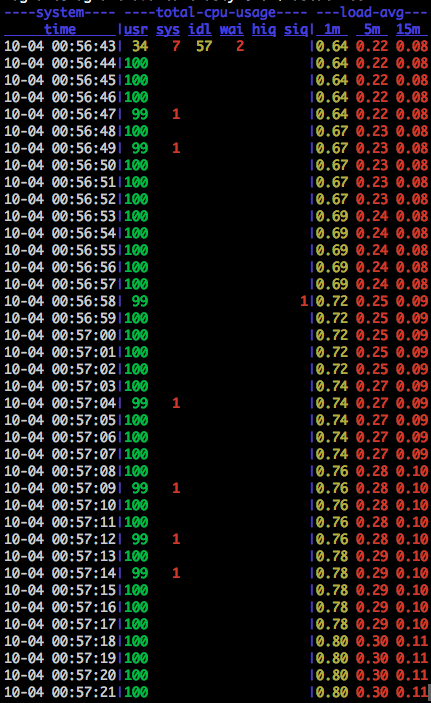Click the 'siq' column header

296,30
